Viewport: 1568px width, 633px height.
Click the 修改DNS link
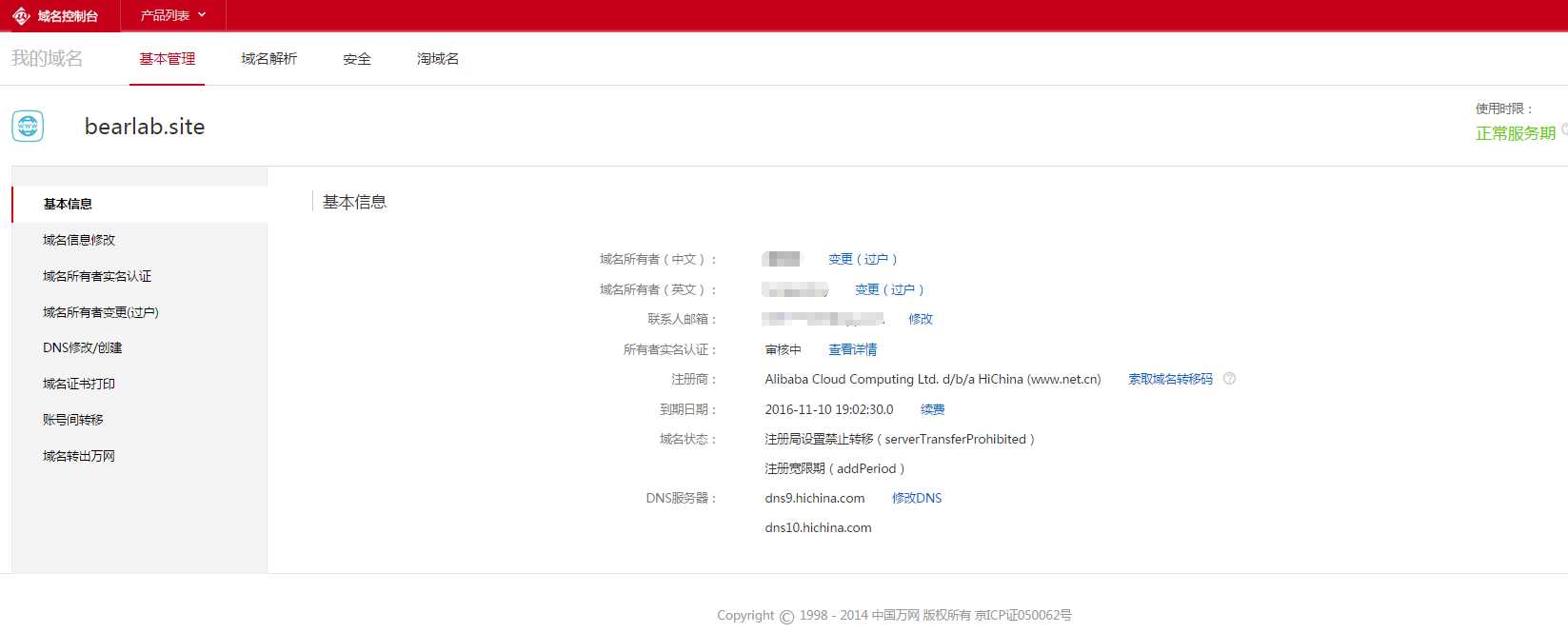pyautogui.click(x=917, y=498)
